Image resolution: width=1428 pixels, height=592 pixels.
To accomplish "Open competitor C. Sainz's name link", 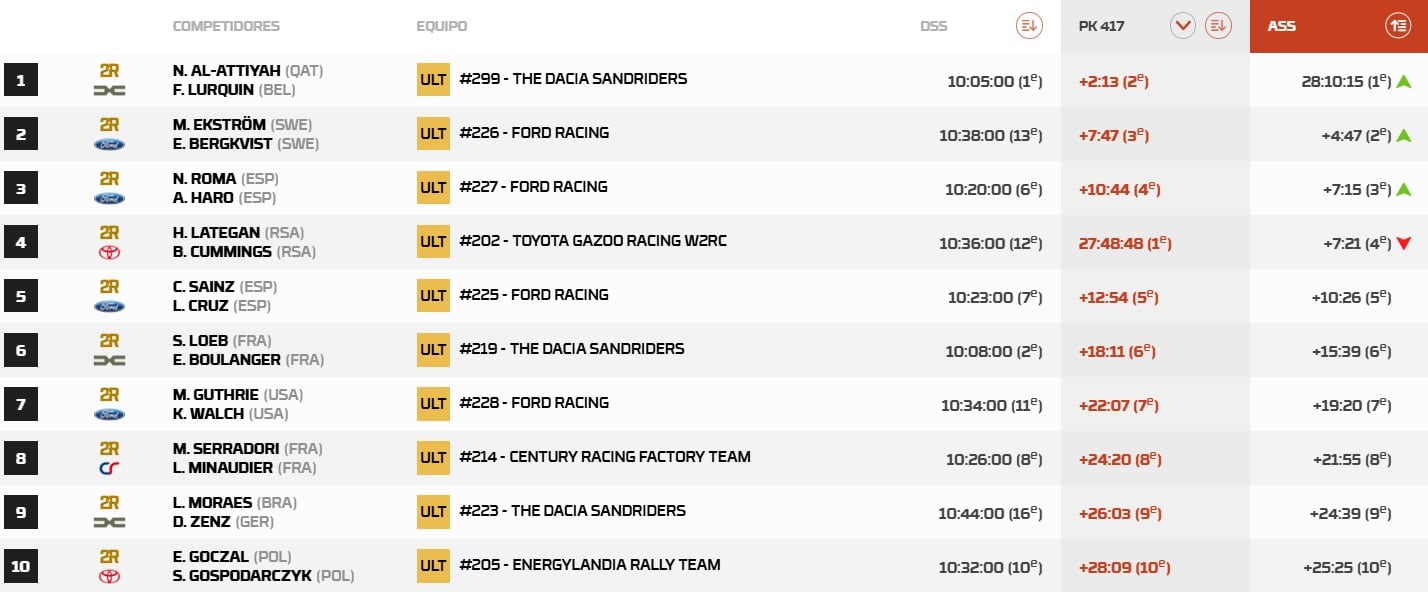I will (x=204, y=287).
